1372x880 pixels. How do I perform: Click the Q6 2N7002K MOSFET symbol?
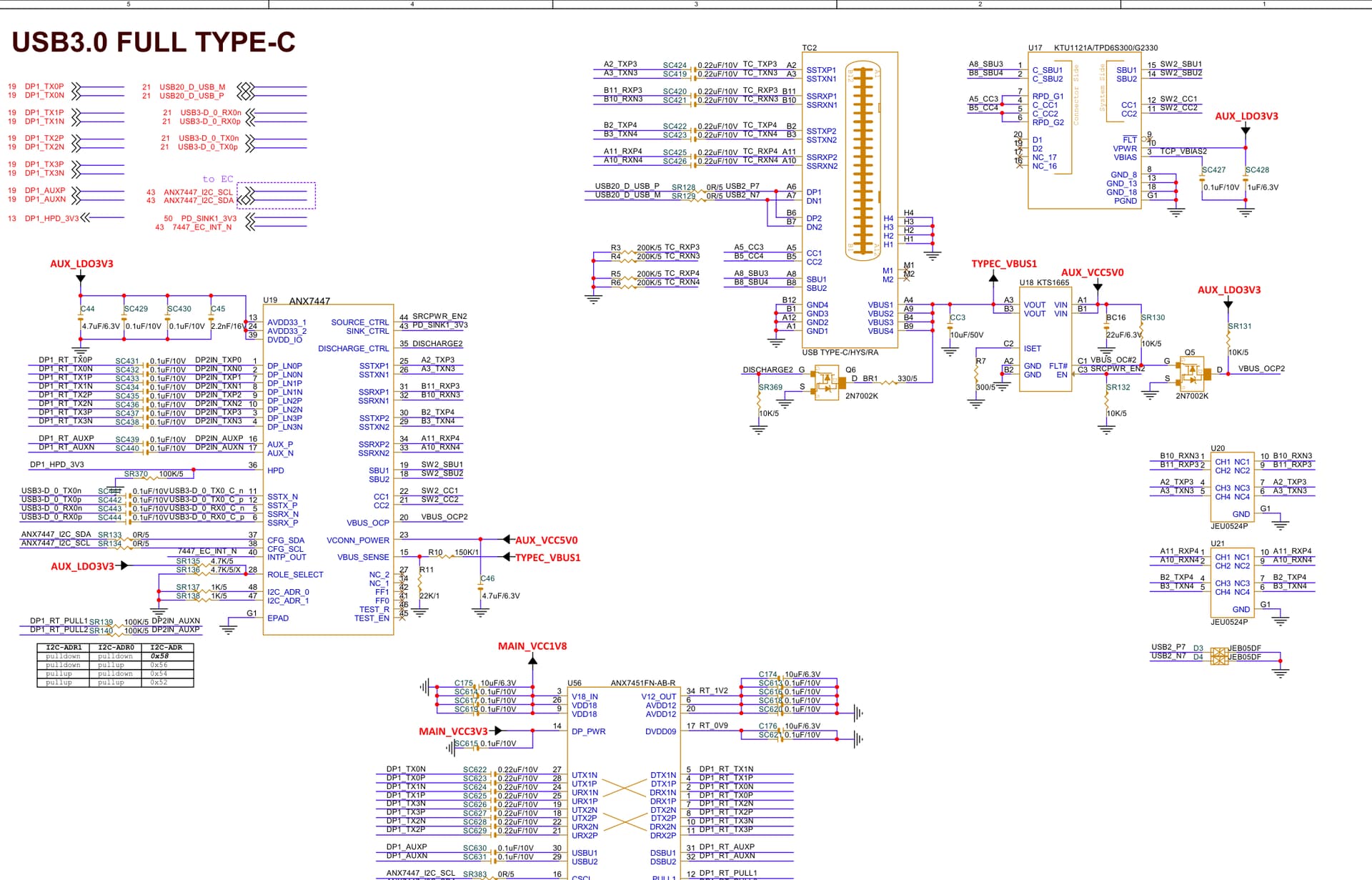click(x=827, y=382)
